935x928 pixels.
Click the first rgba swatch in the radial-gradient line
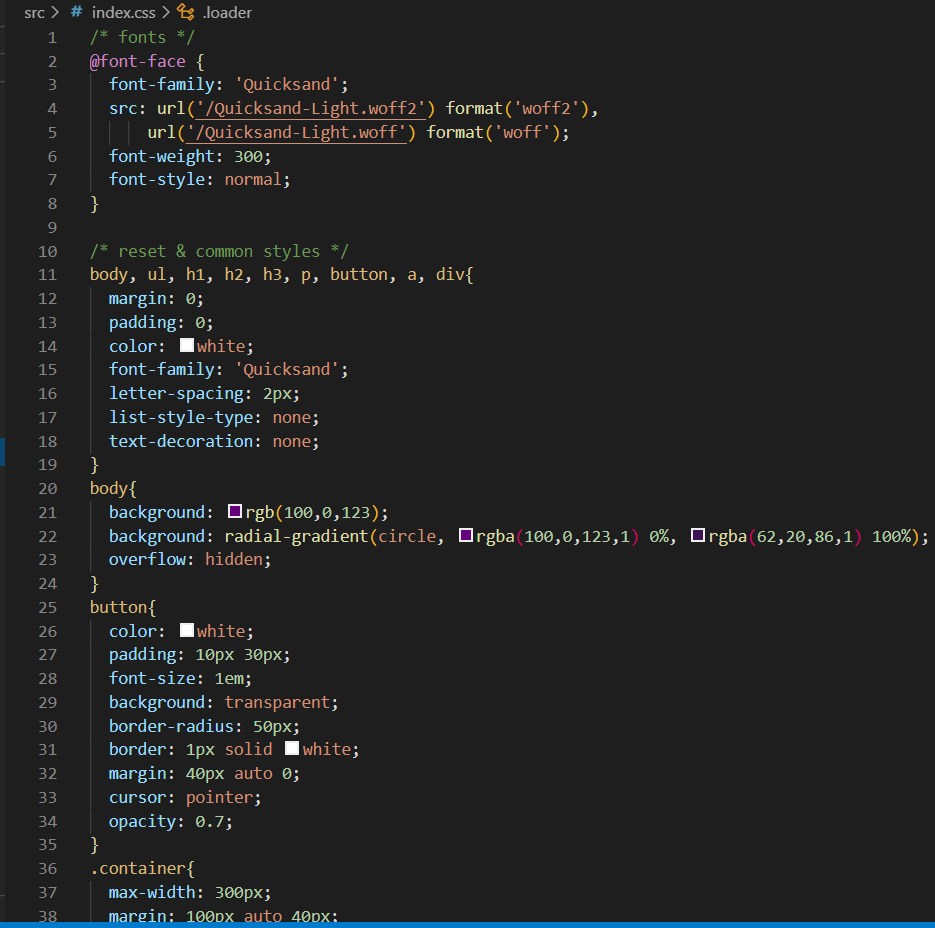[465, 536]
